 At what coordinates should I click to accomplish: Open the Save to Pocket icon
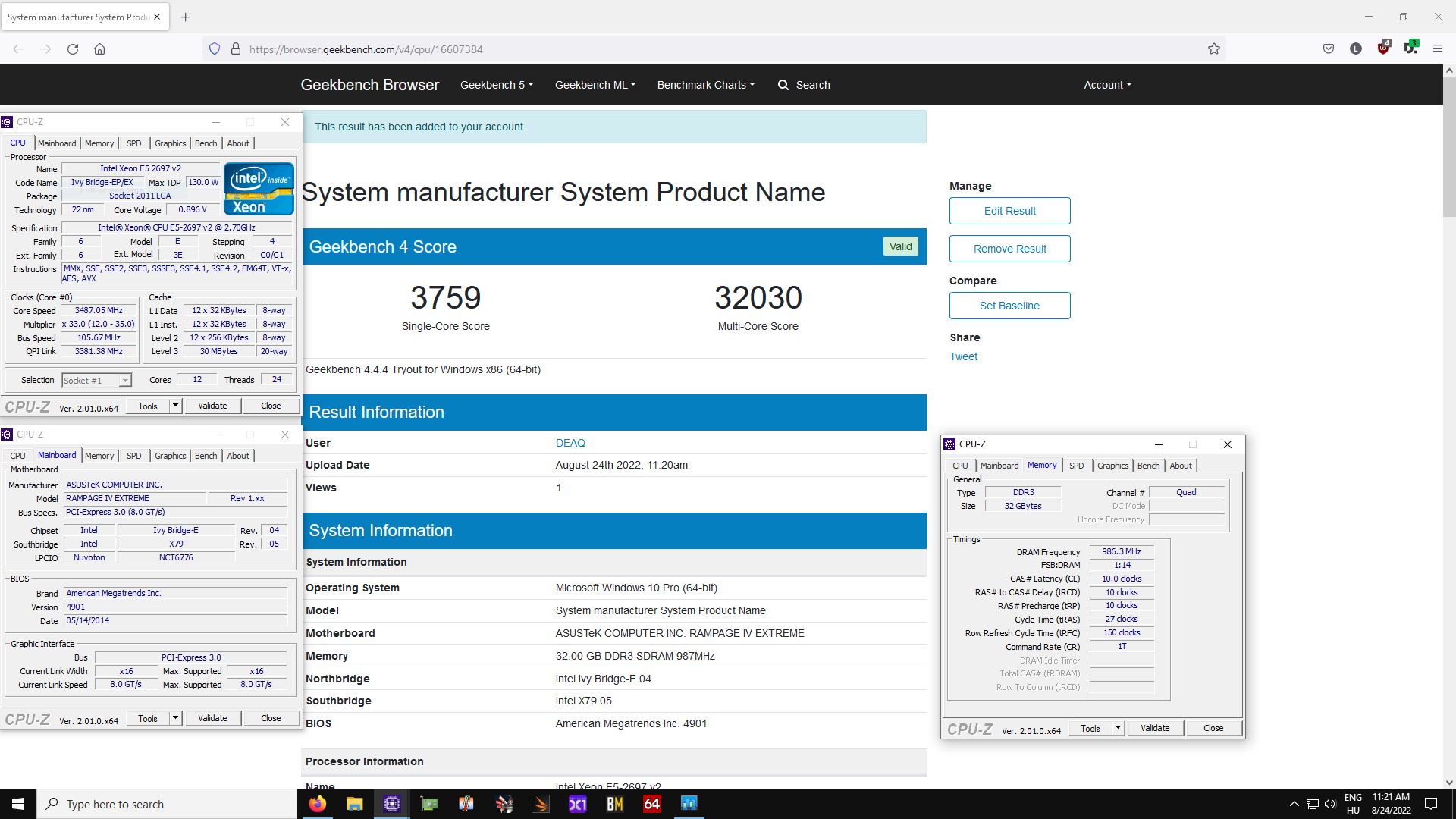click(x=1329, y=49)
